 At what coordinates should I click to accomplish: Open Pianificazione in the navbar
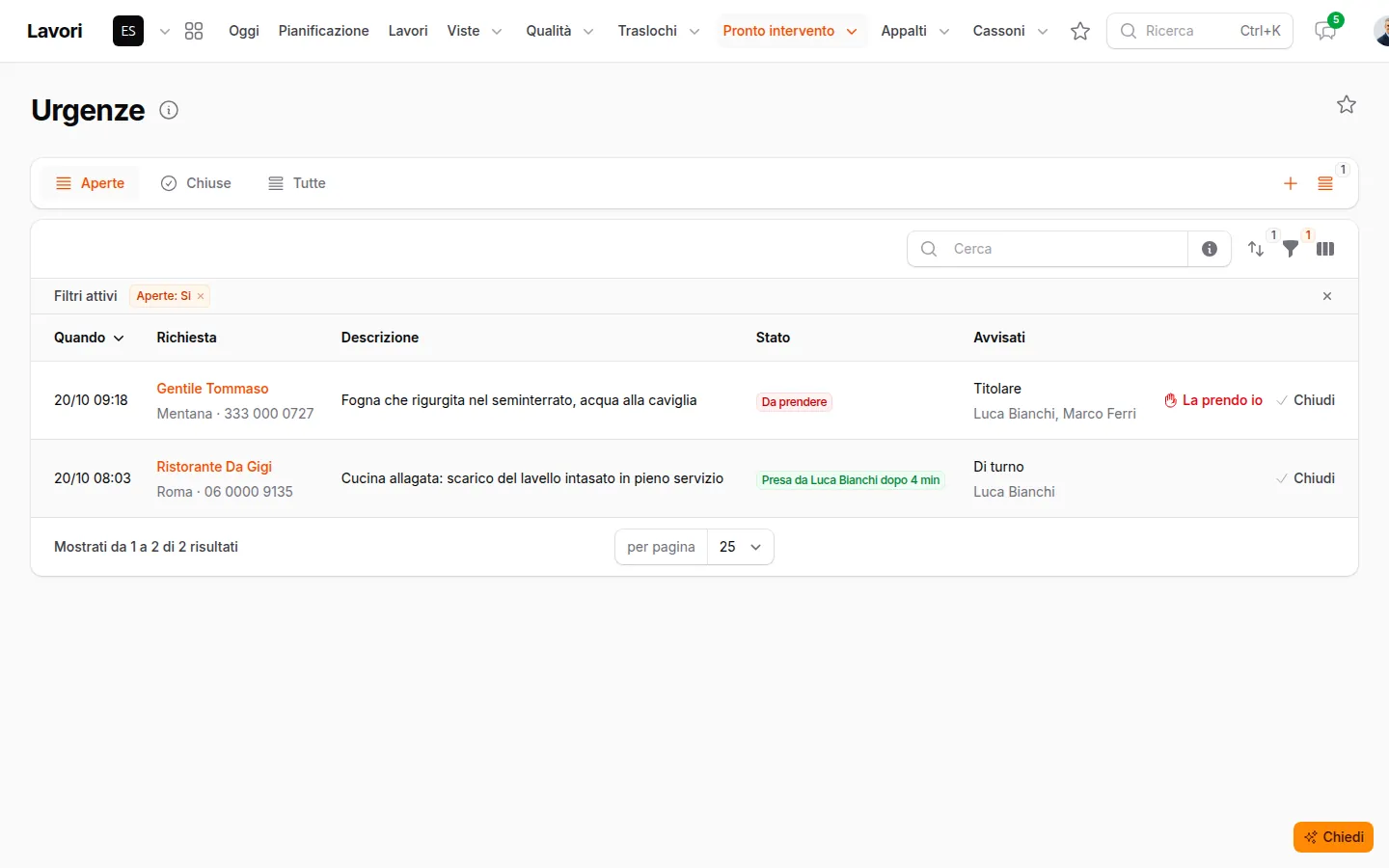pos(324,31)
